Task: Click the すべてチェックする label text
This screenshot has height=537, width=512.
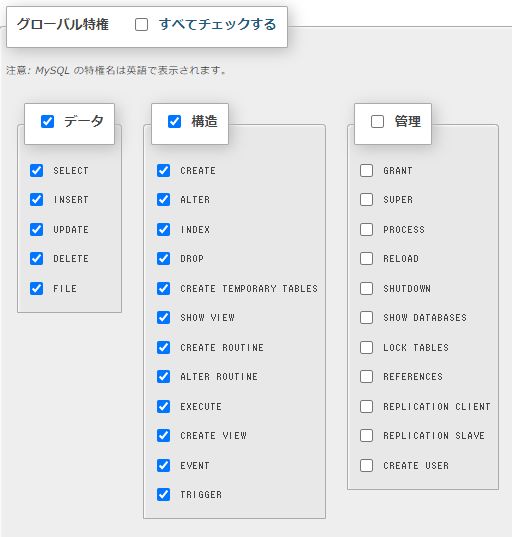Action: pyautogui.click(x=217, y=25)
